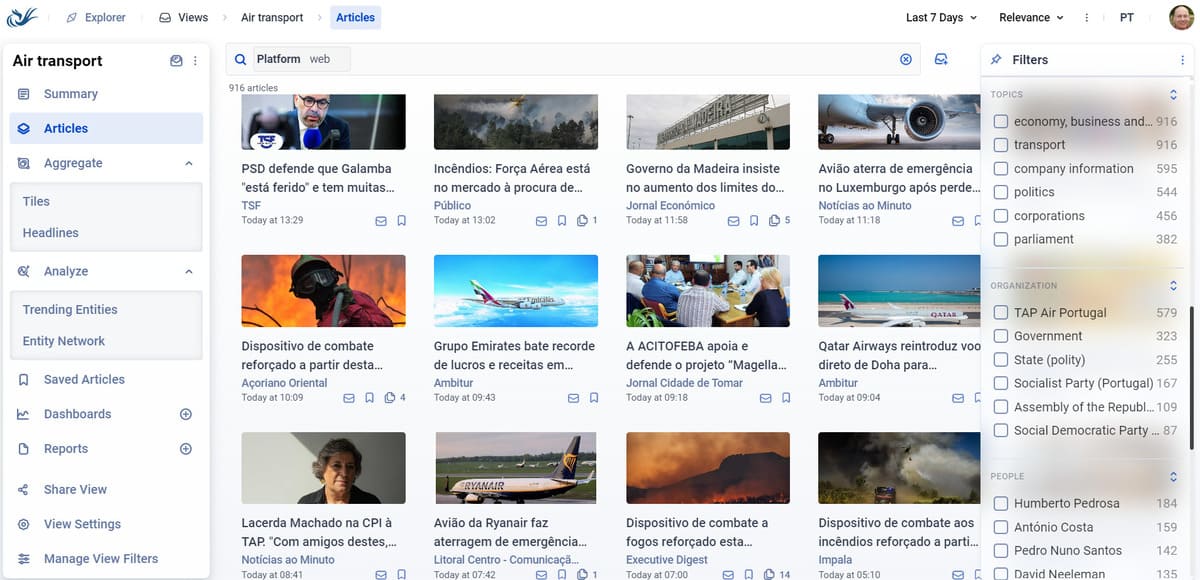Go to Explorer in the breadcrumb
The image size is (1200, 580).
[96, 18]
